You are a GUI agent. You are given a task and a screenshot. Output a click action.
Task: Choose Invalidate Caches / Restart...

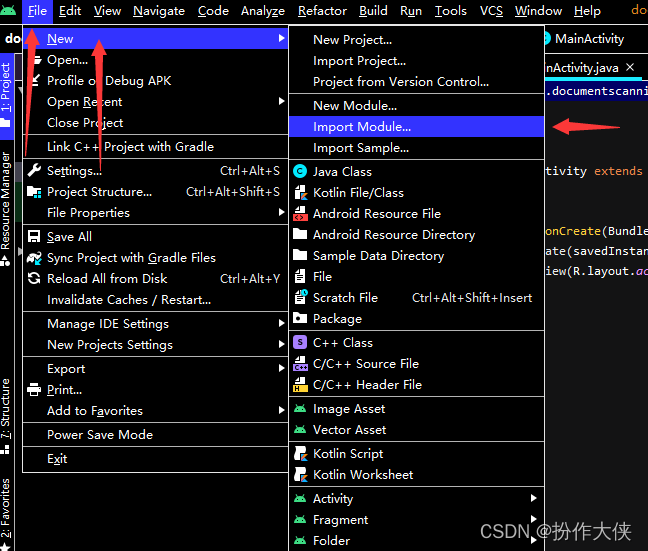155,300
